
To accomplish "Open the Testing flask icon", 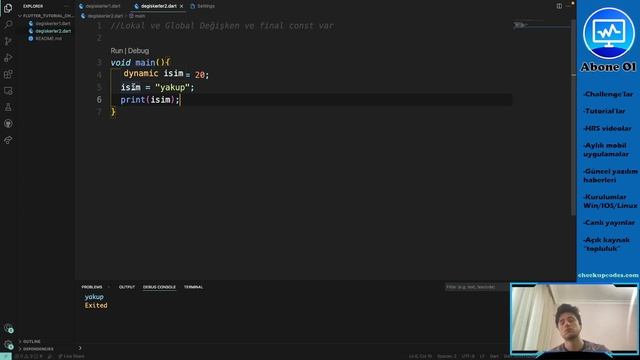I will pos(8,107).
